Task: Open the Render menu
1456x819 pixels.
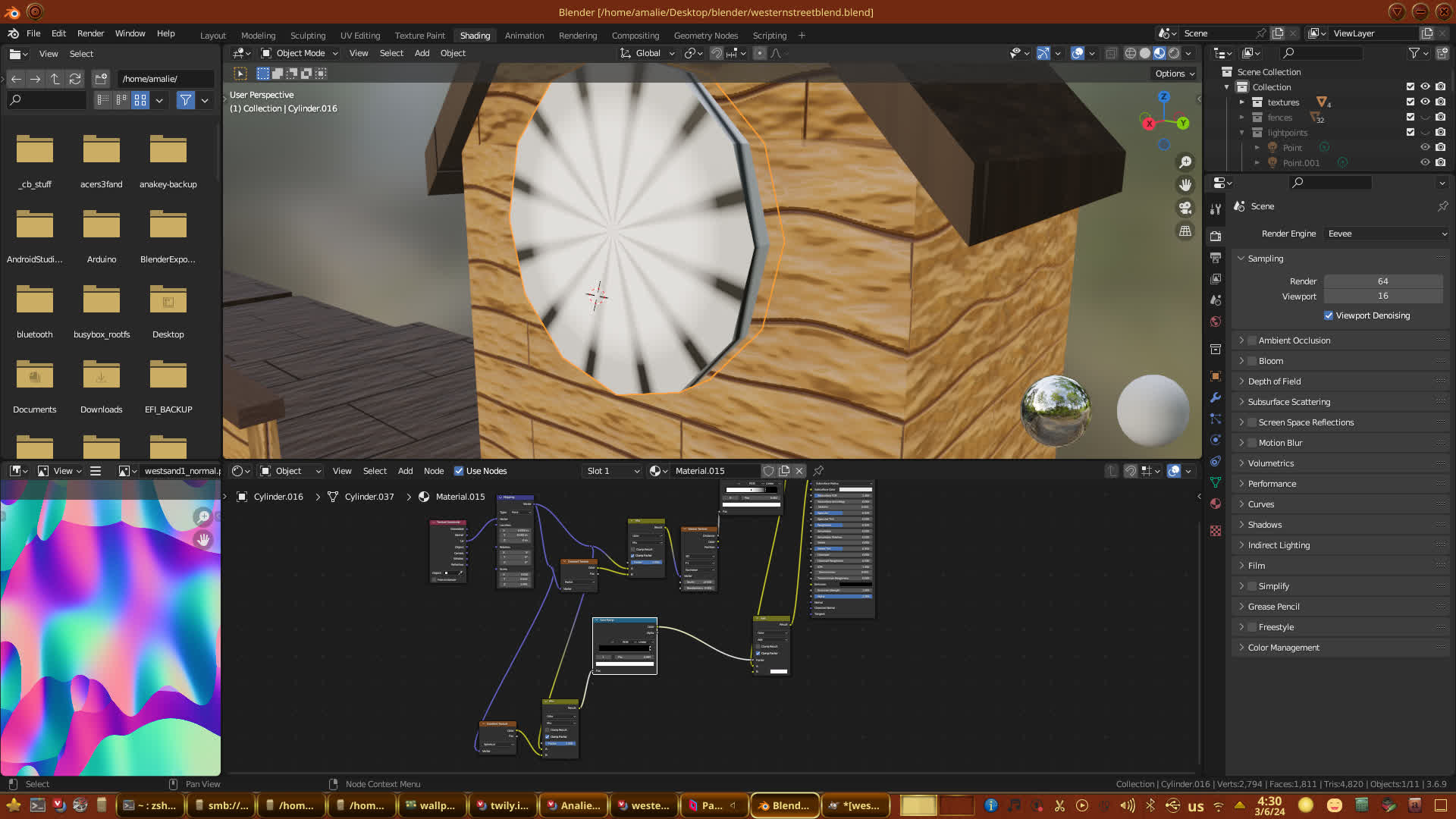Action: click(x=90, y=33)
